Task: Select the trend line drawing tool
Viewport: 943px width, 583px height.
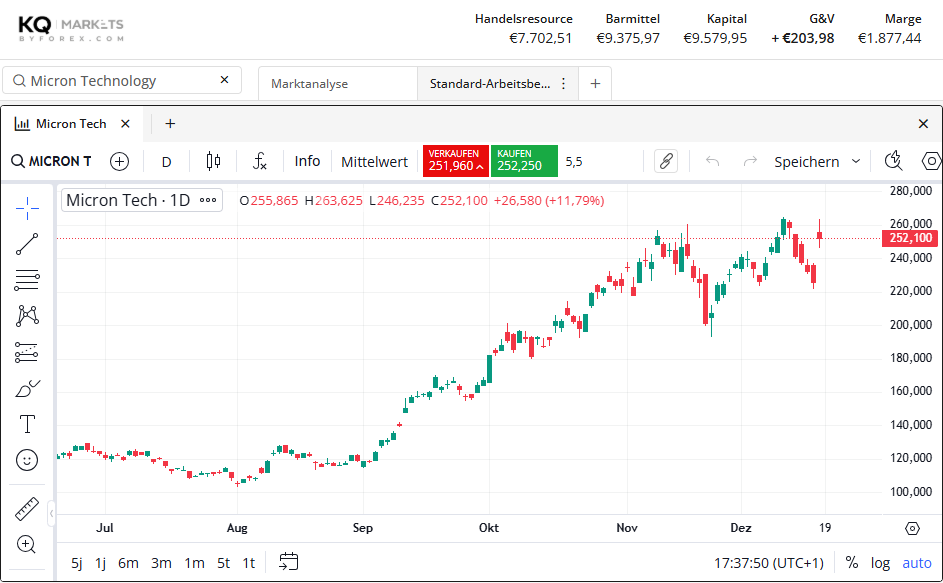Action: 27,243
